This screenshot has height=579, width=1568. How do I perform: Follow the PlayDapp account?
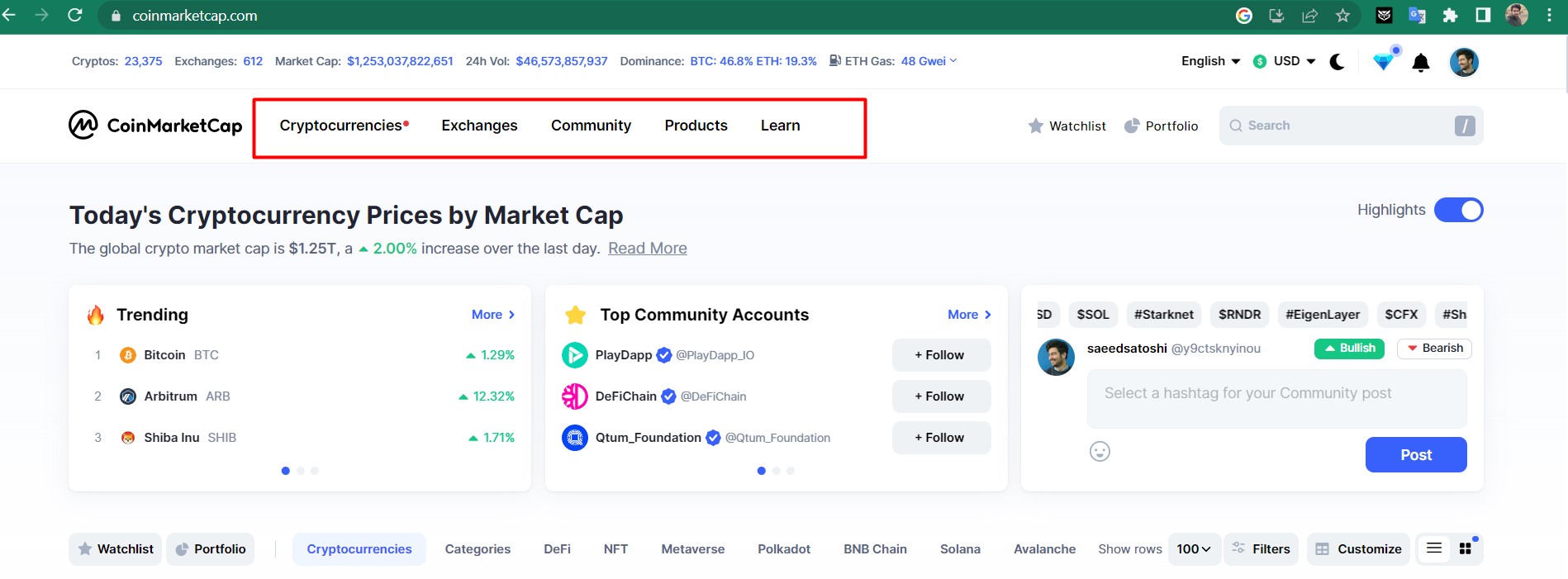click(x=941, y=355)
